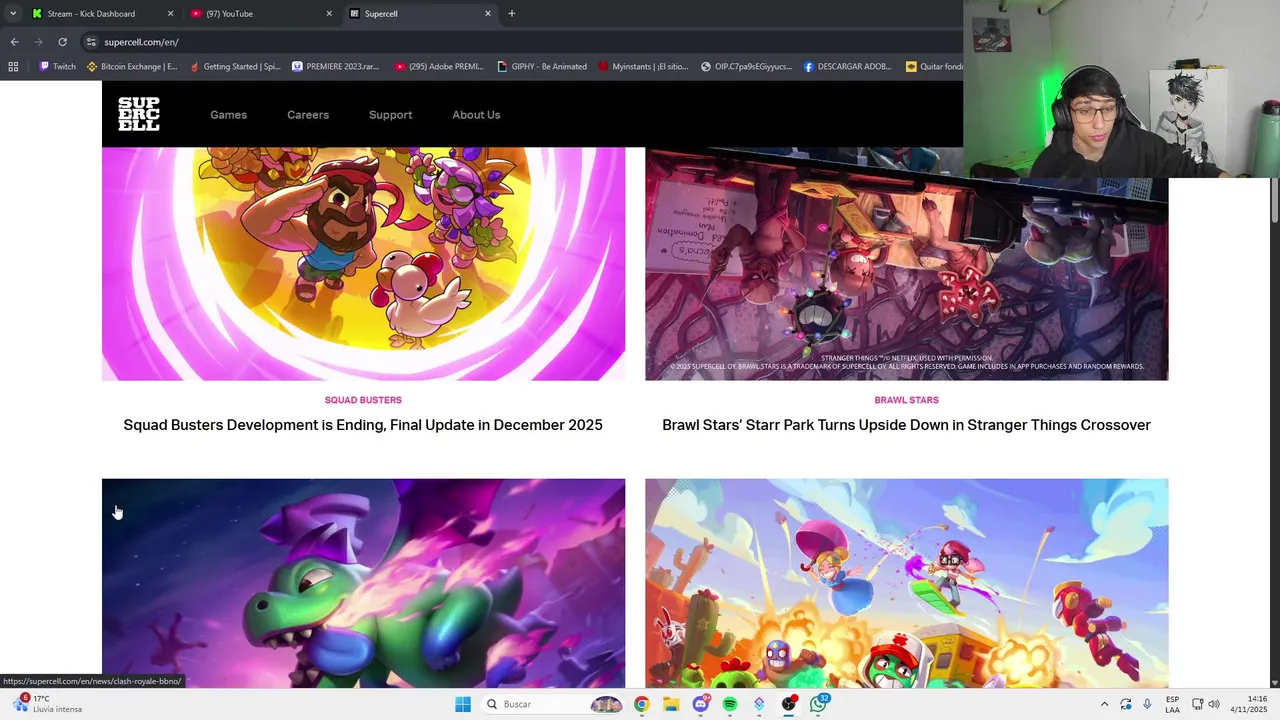Open the DESCARGAR ADOB... Facebook bookmark

tap(848, 66)
